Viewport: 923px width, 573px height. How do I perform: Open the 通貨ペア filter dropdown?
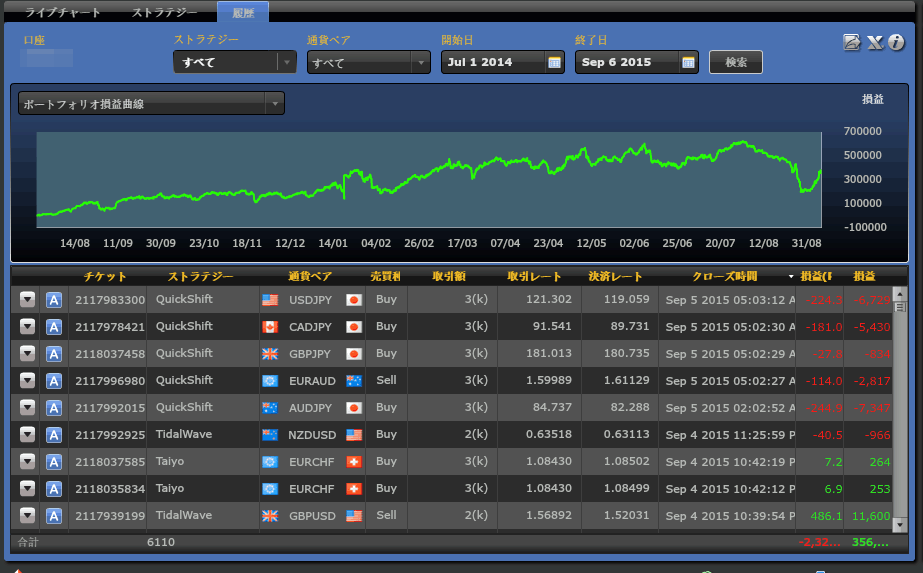click(368, 62)
